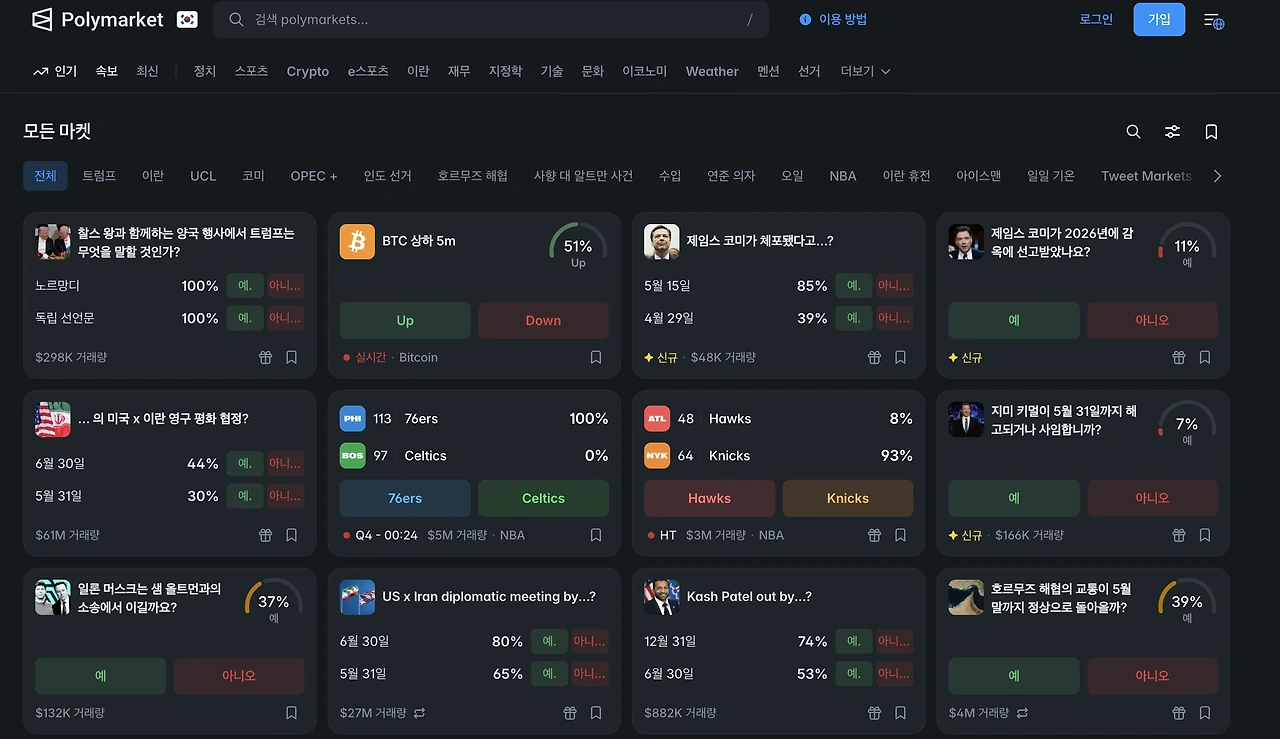
Task: Open the menu icon beside 가입 button
Action: click(1214, 20)
